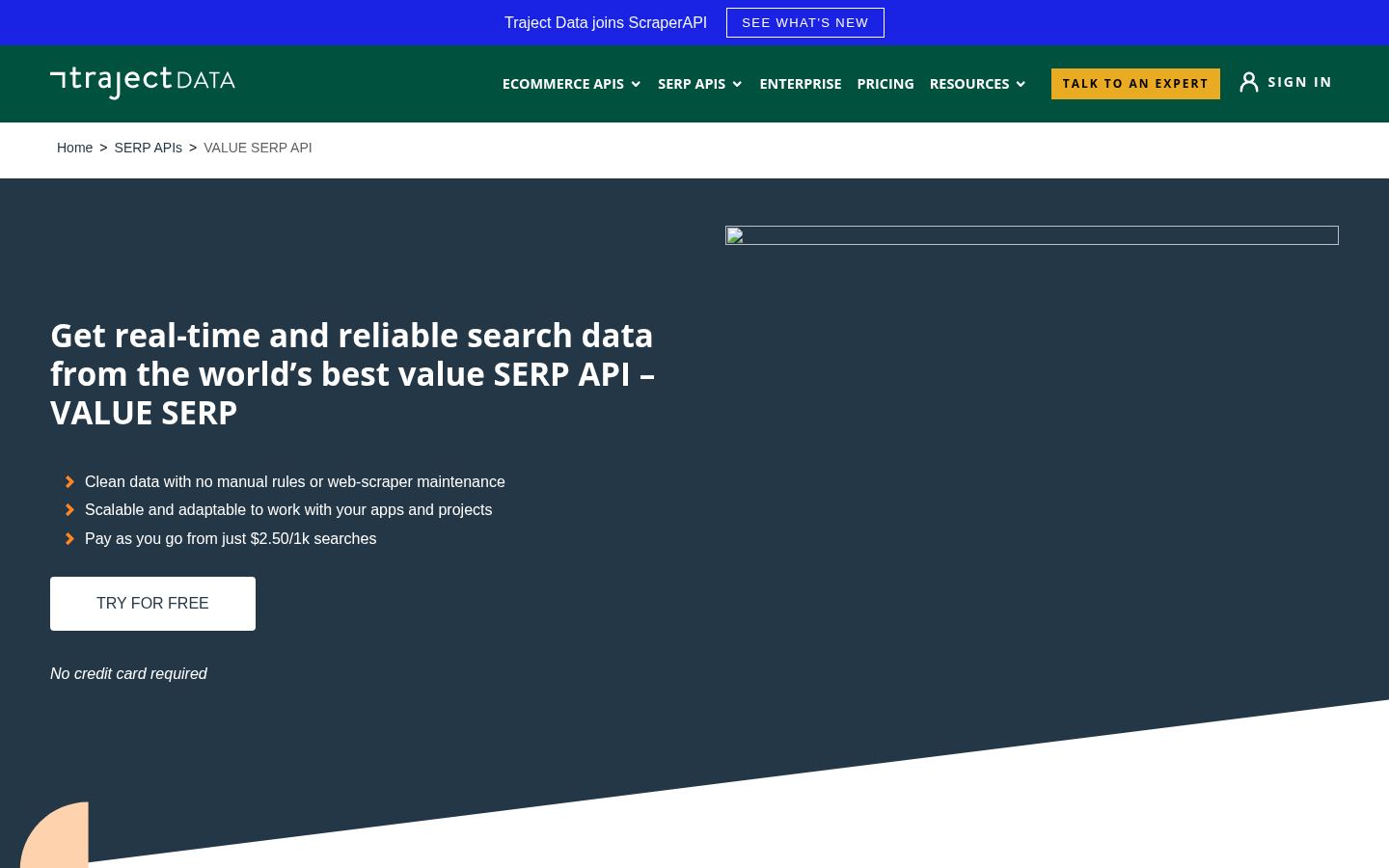Click 'Clean data with no manual rules' bullet
This screenshot has width=1389, height=868.
point(295,481)
